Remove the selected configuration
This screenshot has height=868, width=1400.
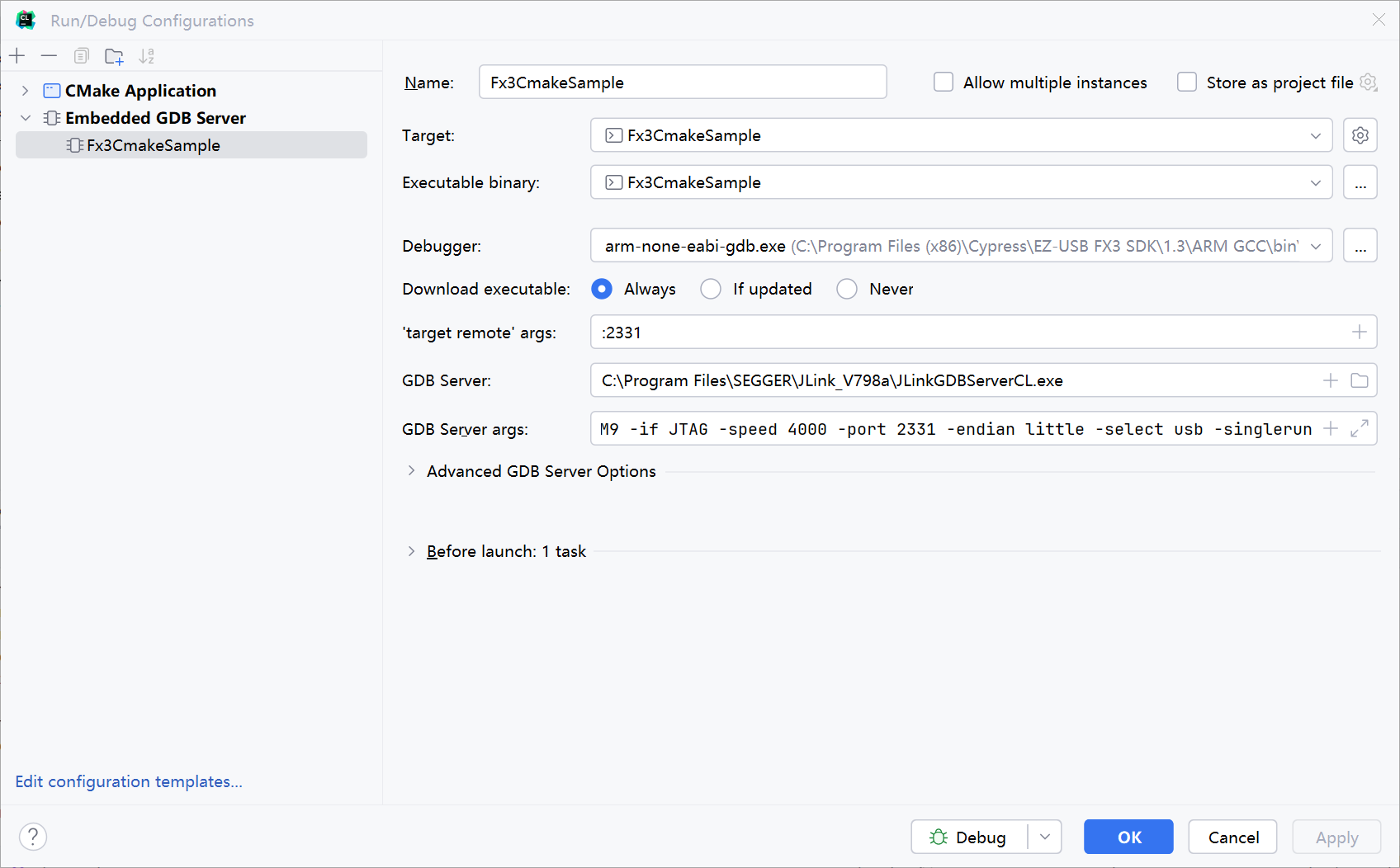49,55
